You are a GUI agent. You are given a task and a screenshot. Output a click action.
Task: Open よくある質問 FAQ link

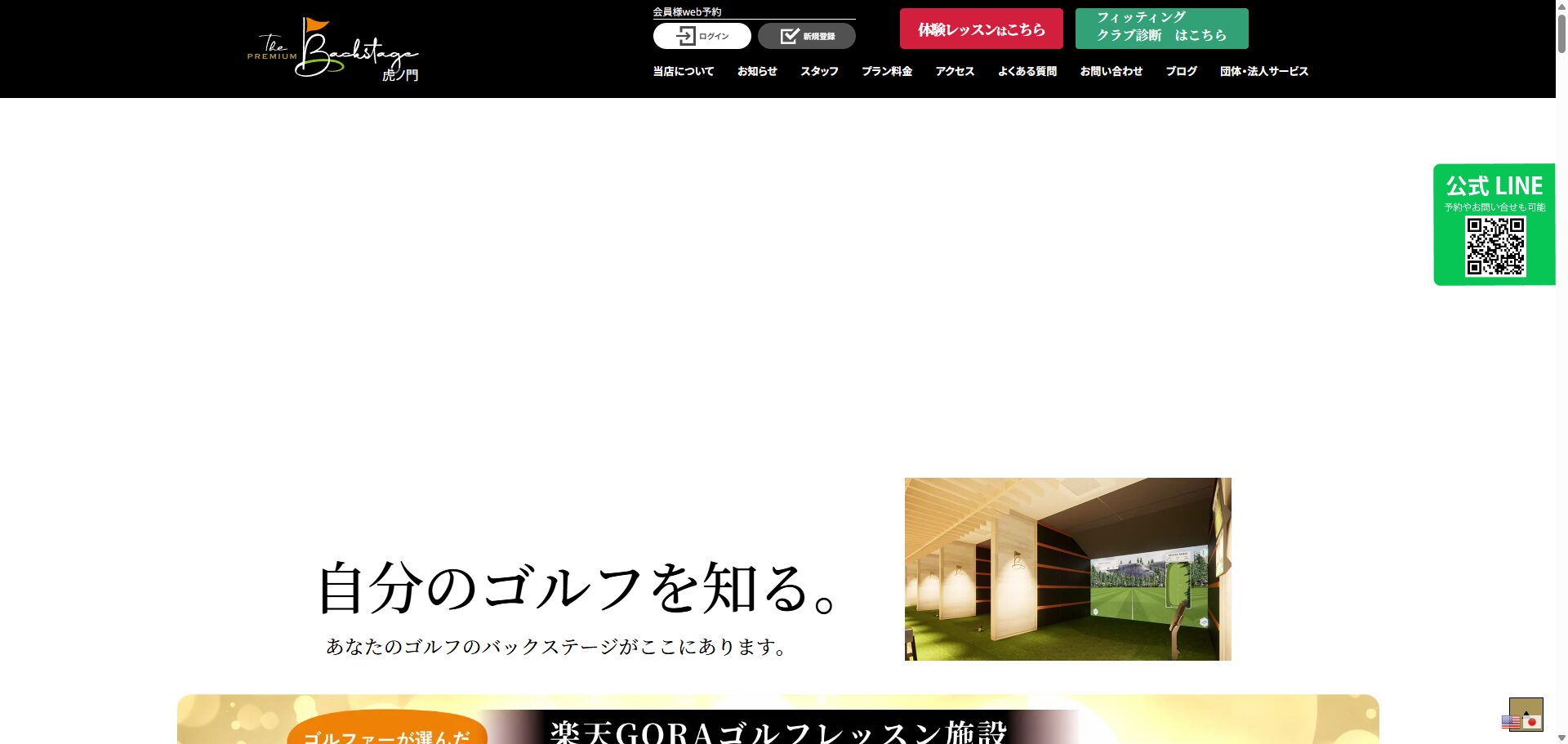coord(1027,72)
